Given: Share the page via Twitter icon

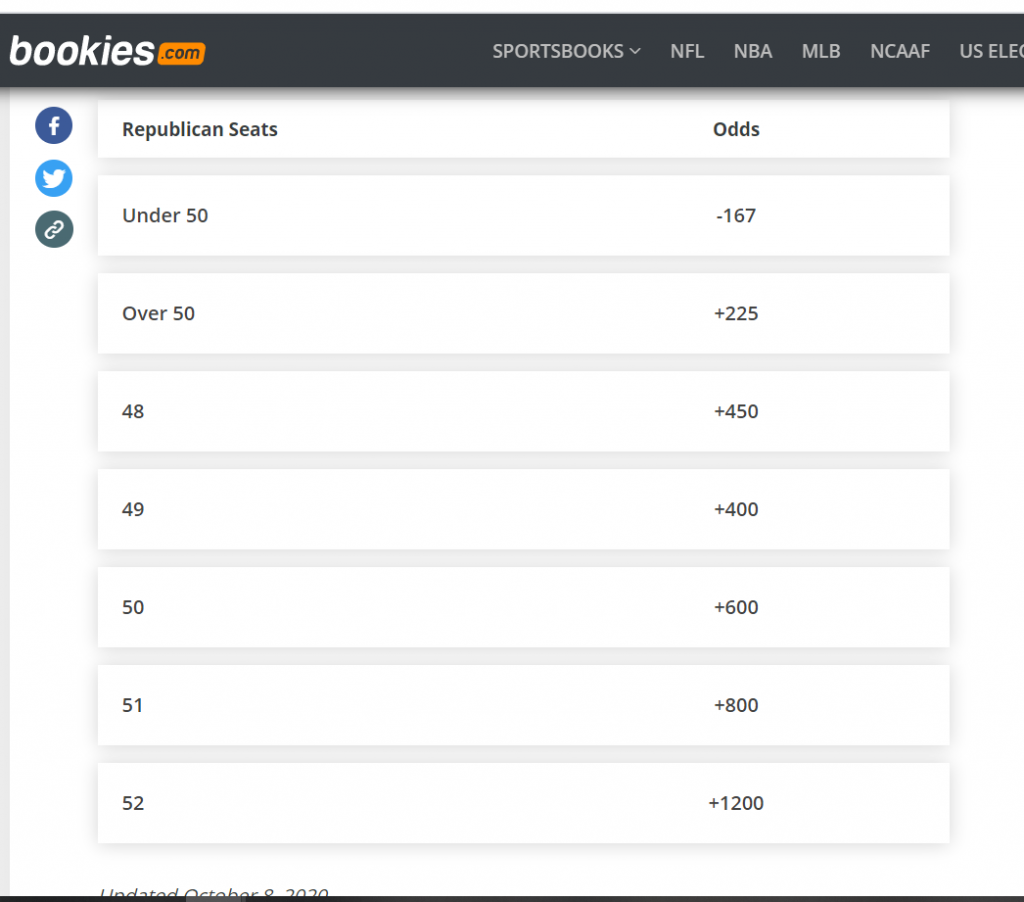Looking at the screenshot, I should pos(54,179).
